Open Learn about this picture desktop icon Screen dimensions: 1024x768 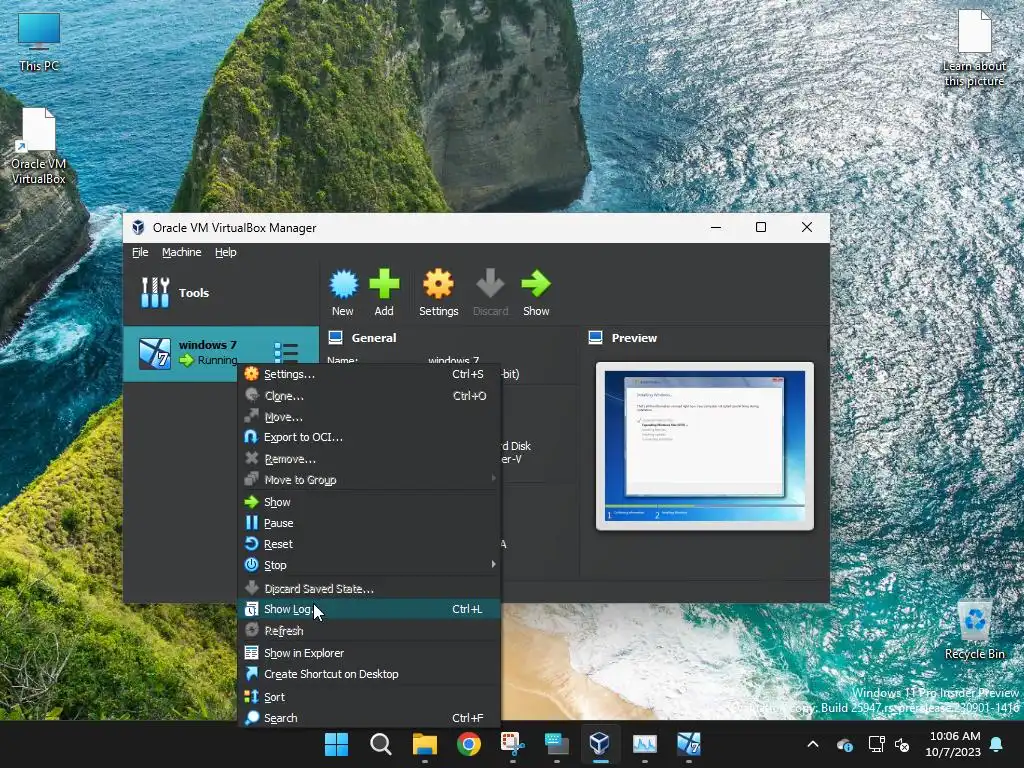tap(974, 49)
